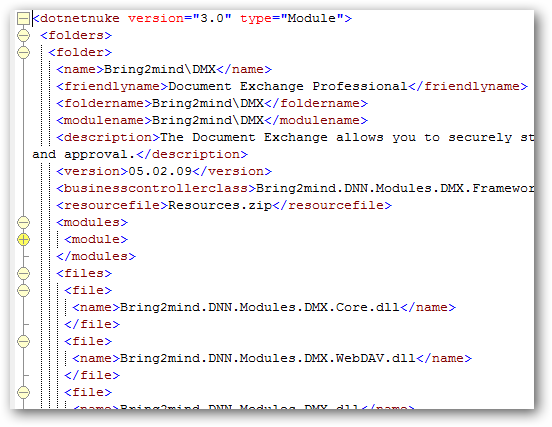Click the description line starting 'The Document Exchange'

[x=295, y=137]
